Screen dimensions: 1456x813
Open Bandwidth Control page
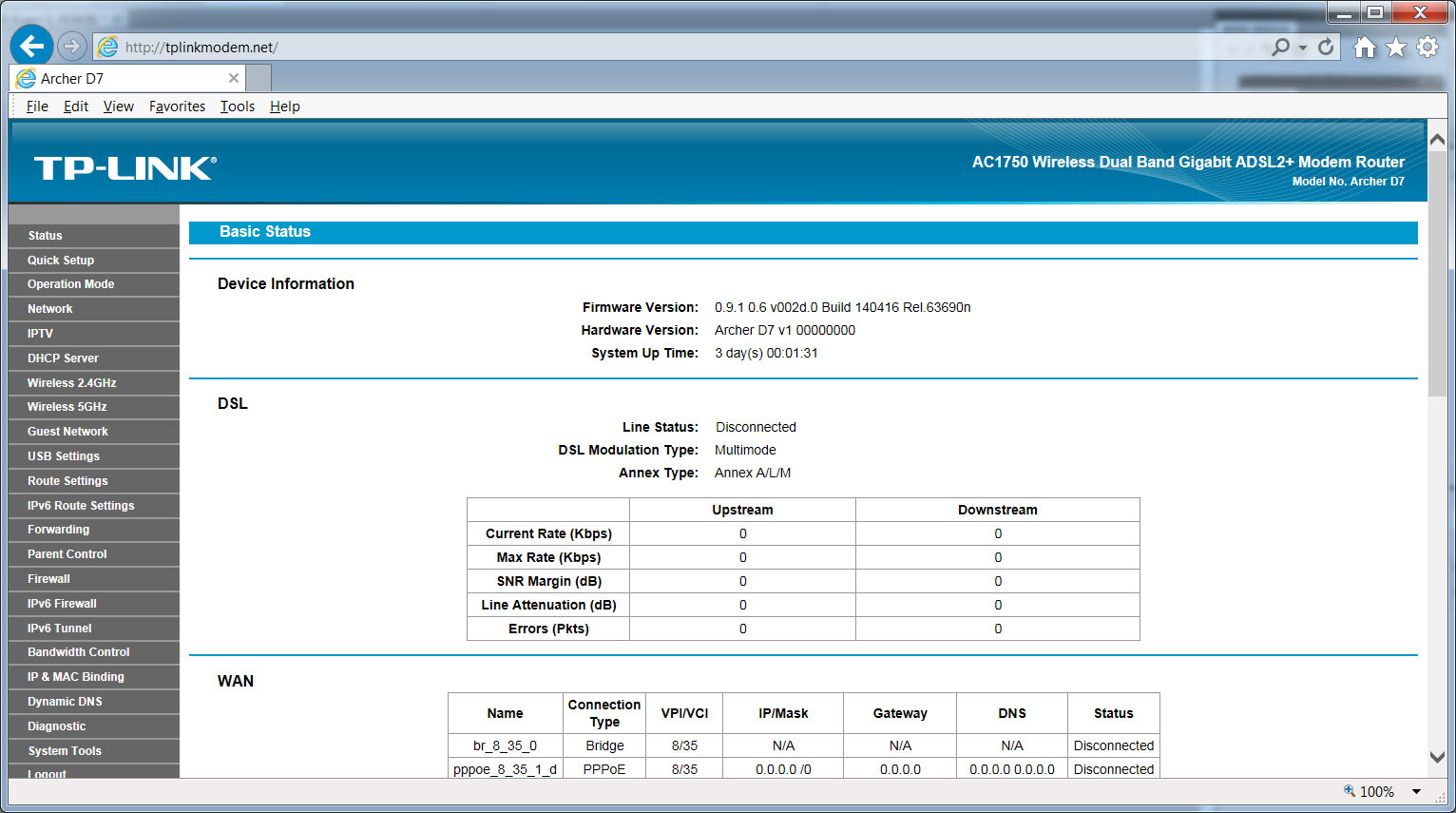coord(93,652)
